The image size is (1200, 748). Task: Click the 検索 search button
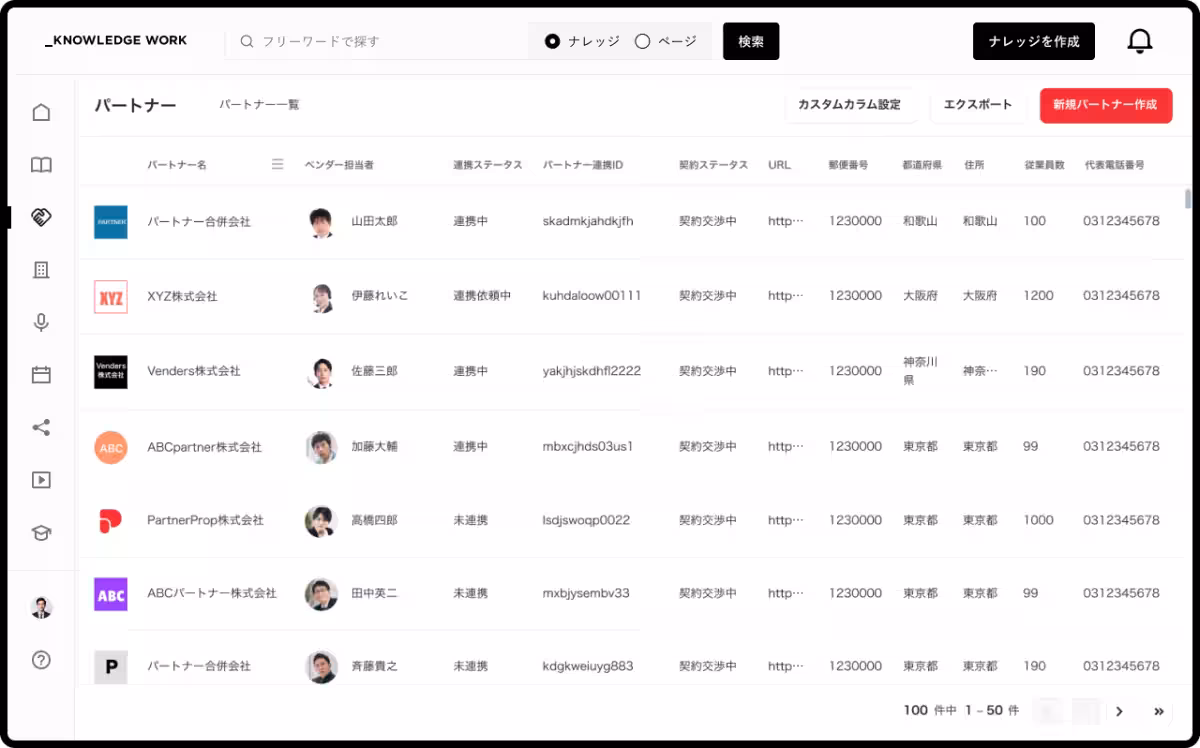coord(751,41)
